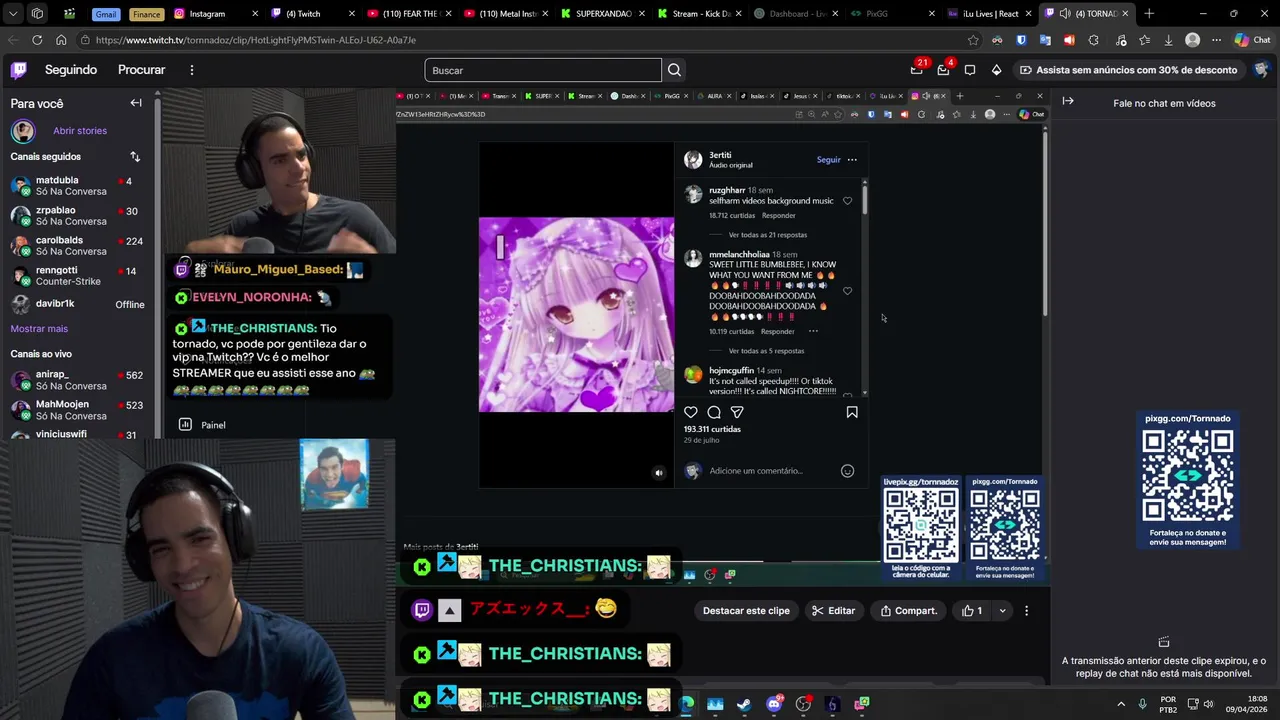Viewport: 1280px width, 720px height.
Task: Open the three-dot options below the clip
Action: 1026,611
